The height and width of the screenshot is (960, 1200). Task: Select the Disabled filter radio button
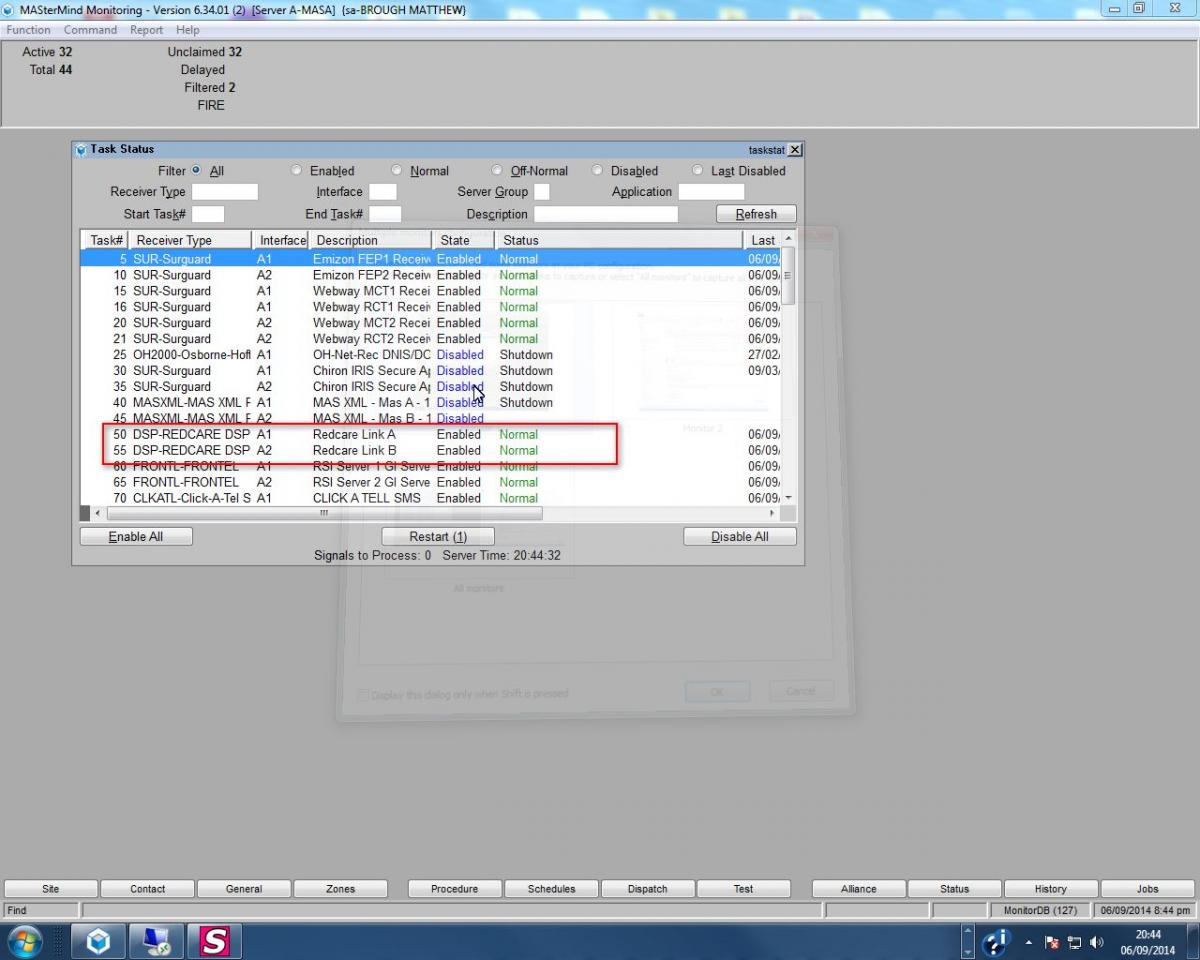[598, 171]
